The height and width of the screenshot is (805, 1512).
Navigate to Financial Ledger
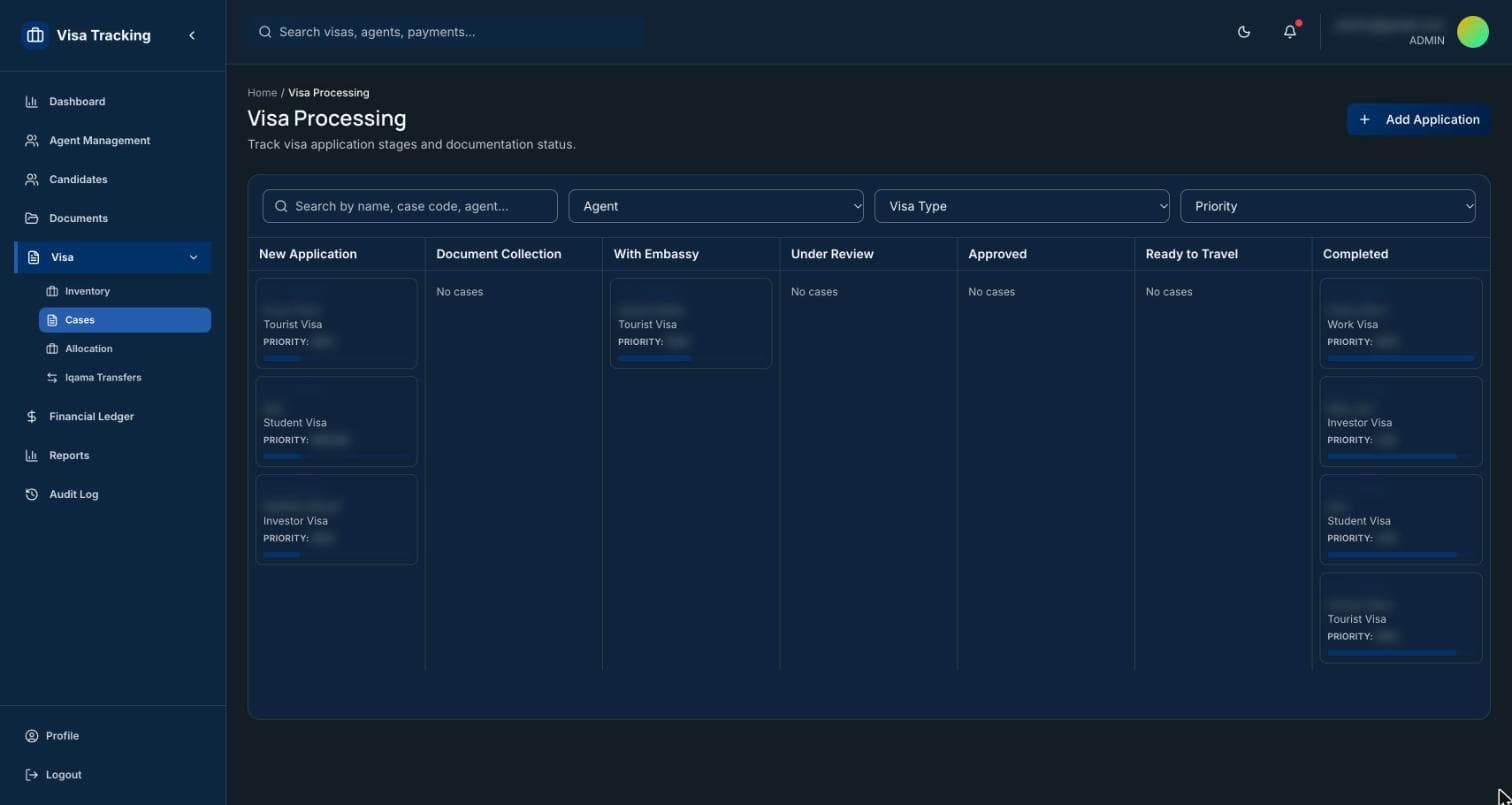coord(113,417)
